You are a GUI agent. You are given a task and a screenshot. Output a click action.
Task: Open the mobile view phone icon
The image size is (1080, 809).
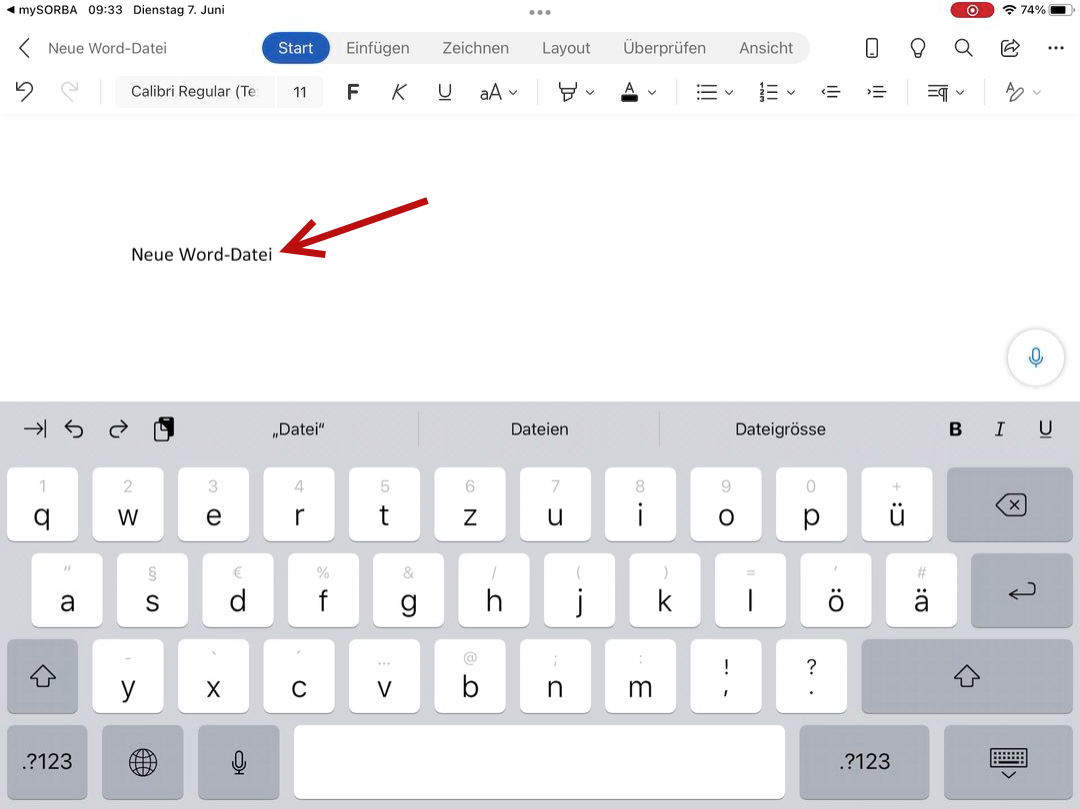click(871, 48)
